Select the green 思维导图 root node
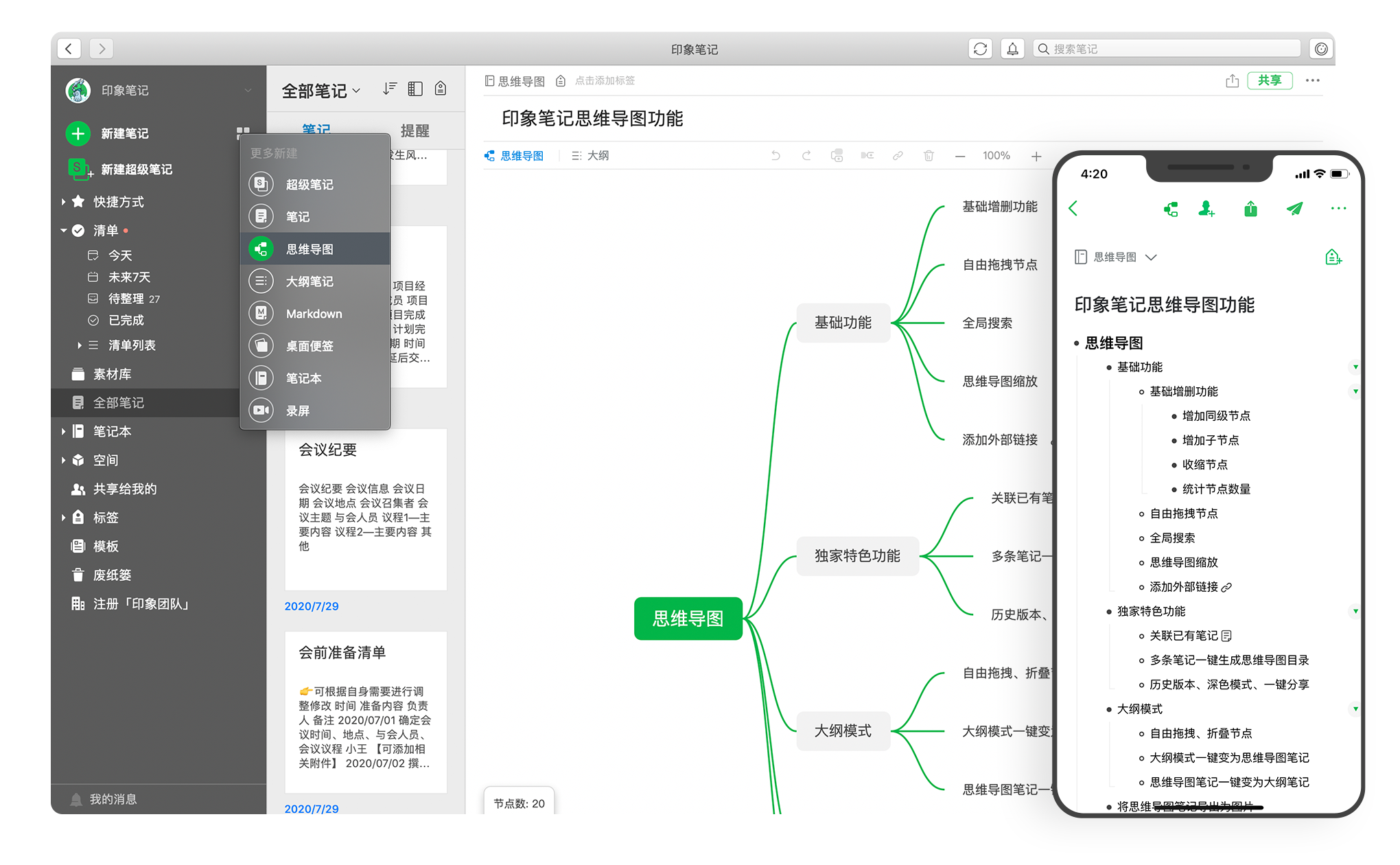 (x=688, y=619)
